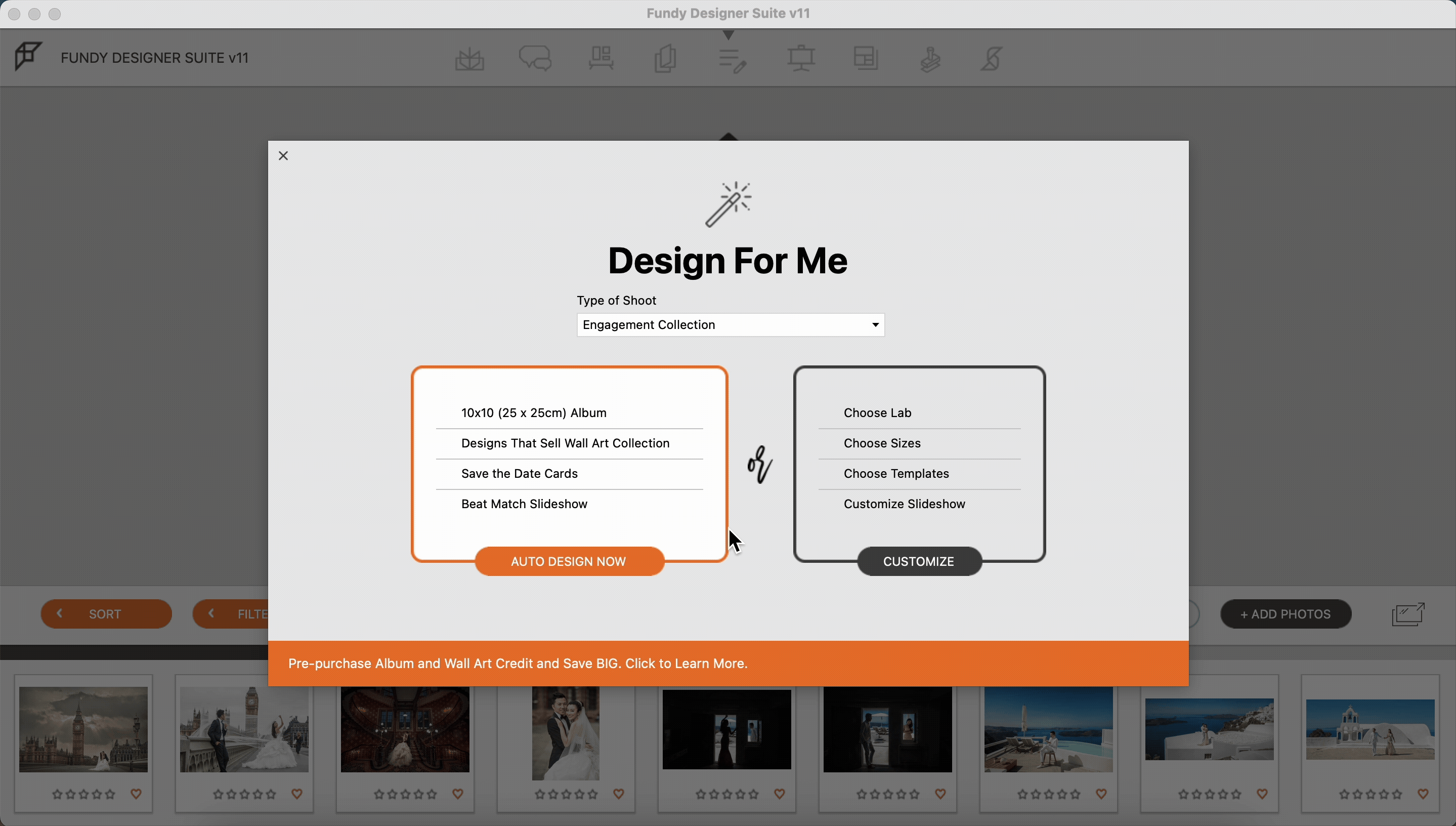Favorite the white chapel couple photo
This screenshot has width=1456, height=826.
pos(1423,794)
